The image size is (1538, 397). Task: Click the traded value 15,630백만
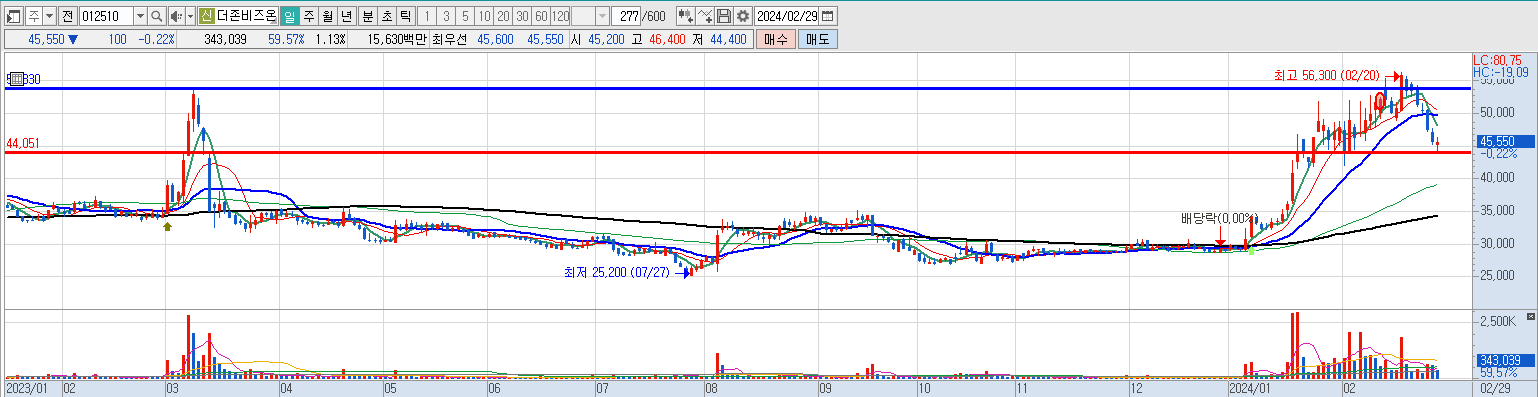397,39
